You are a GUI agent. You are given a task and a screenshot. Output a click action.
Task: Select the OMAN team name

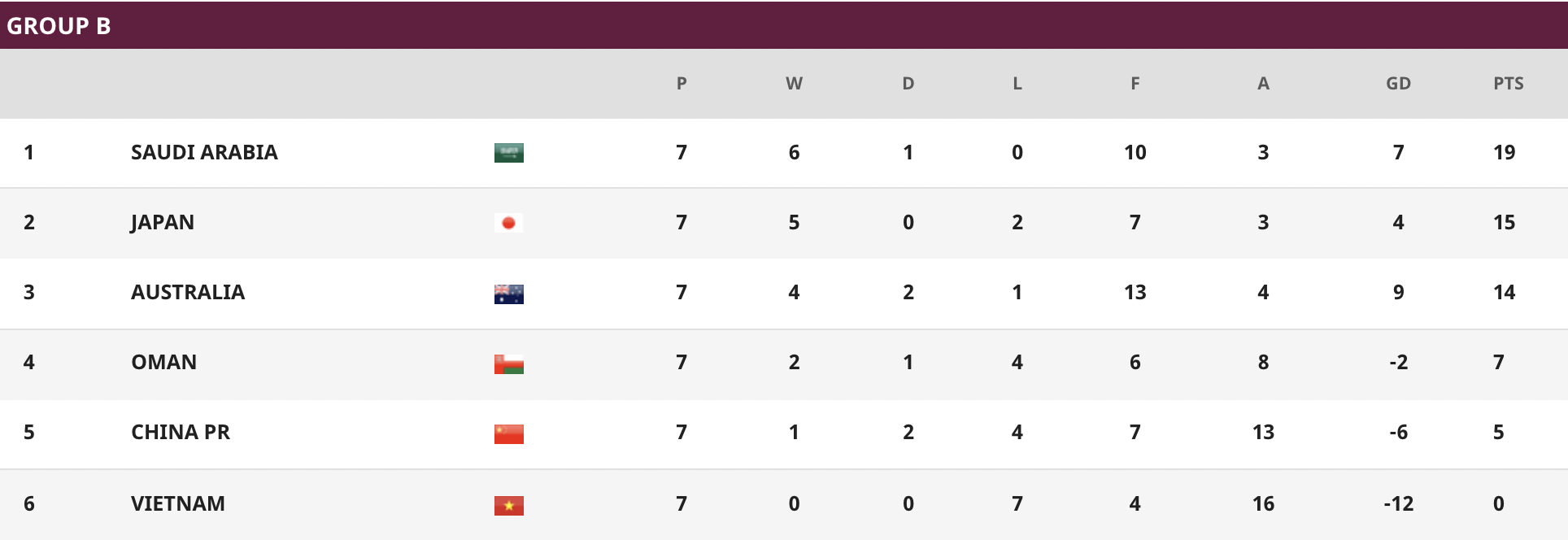[x=164, y=362]
